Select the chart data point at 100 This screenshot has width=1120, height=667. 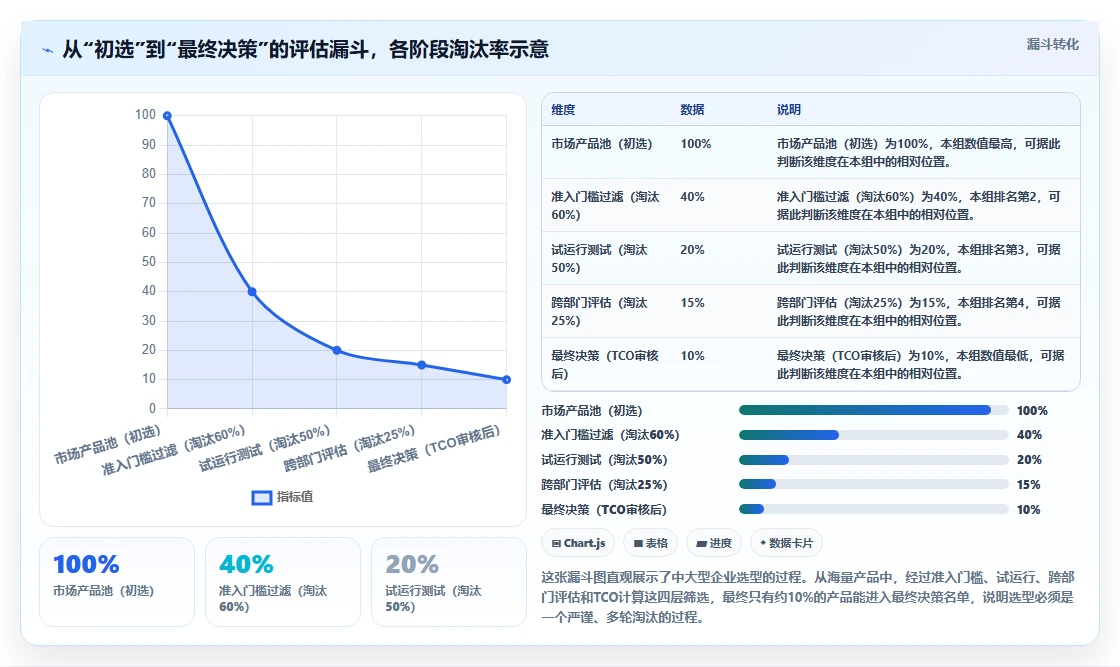[167, 116]
